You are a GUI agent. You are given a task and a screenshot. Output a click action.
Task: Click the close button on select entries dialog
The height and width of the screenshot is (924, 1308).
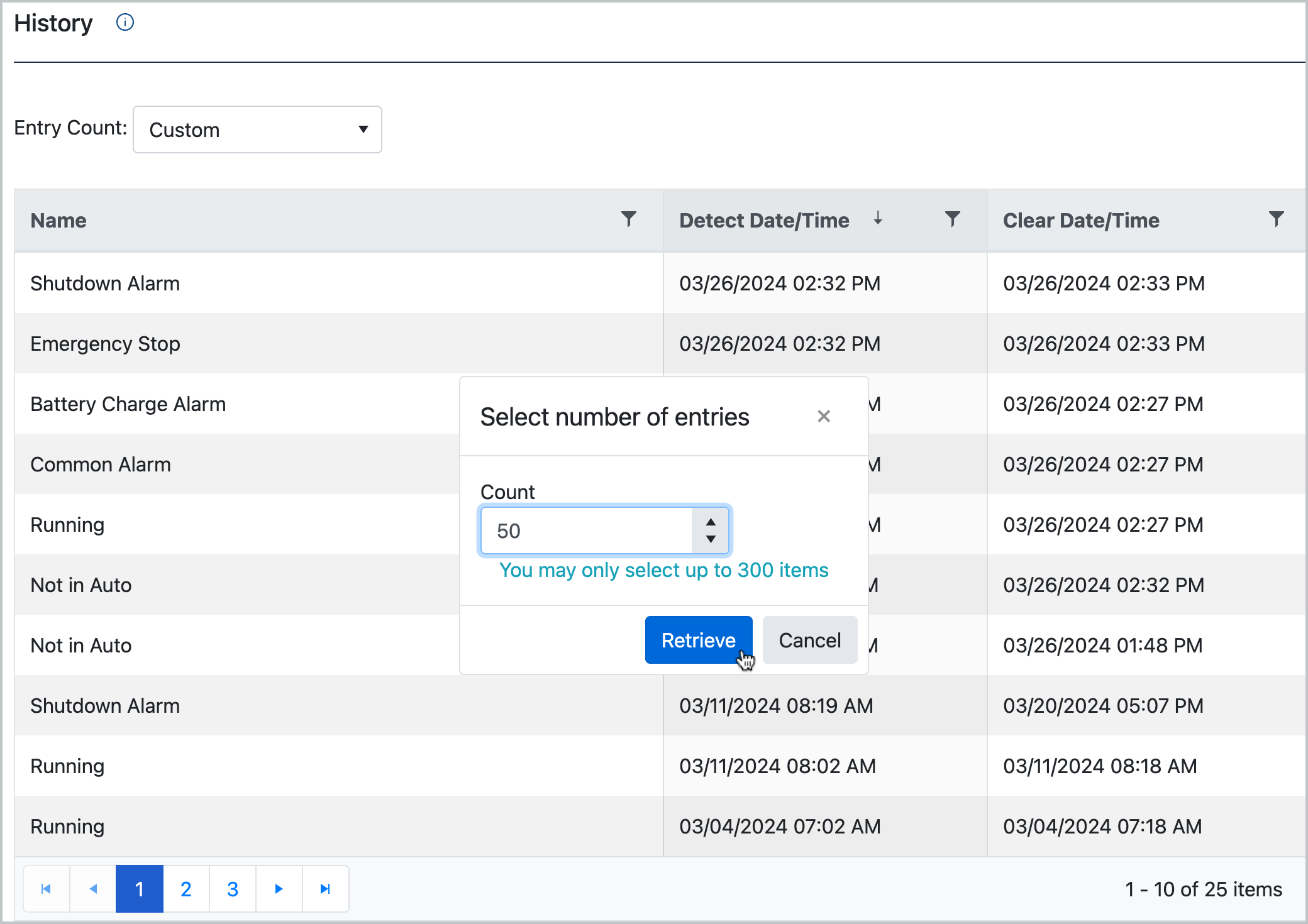[x=824, y=416]
